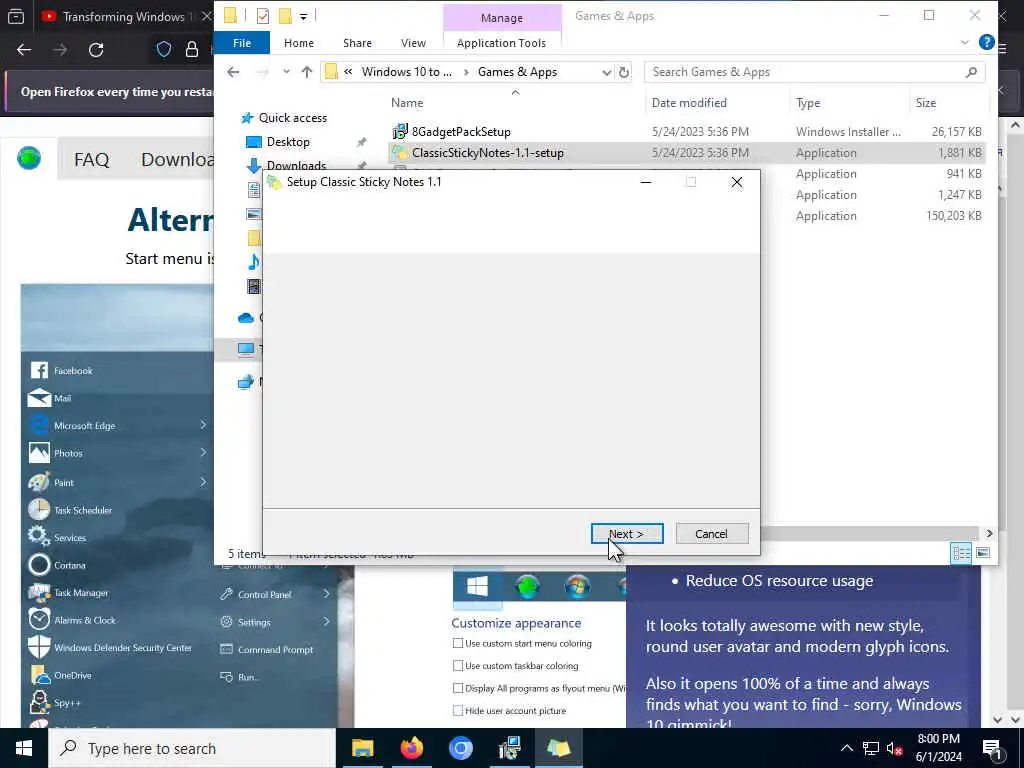Click the network tray icon
Screen dimensions: 1024x768
coord(871,748)
